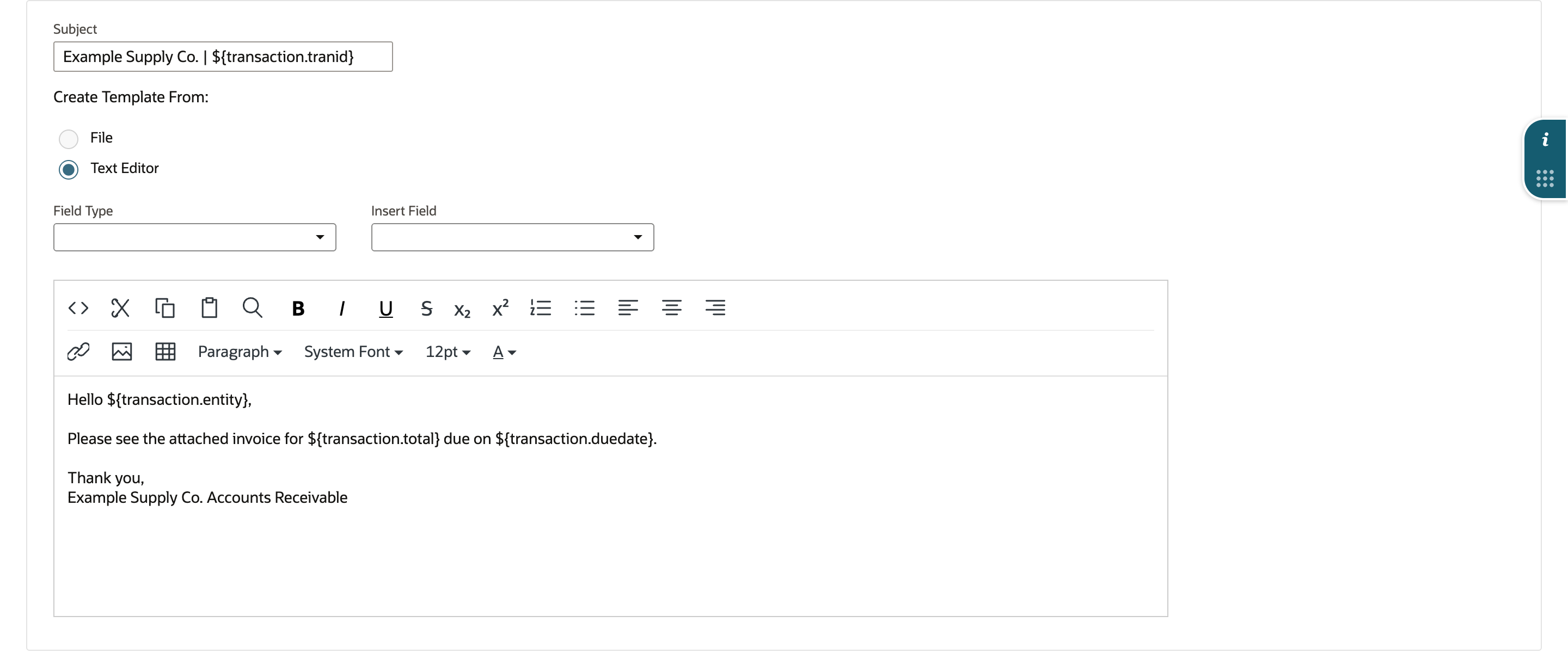Click inside the email body editor
This screenshot has width=1568, height=653.
tap(610, 496)
